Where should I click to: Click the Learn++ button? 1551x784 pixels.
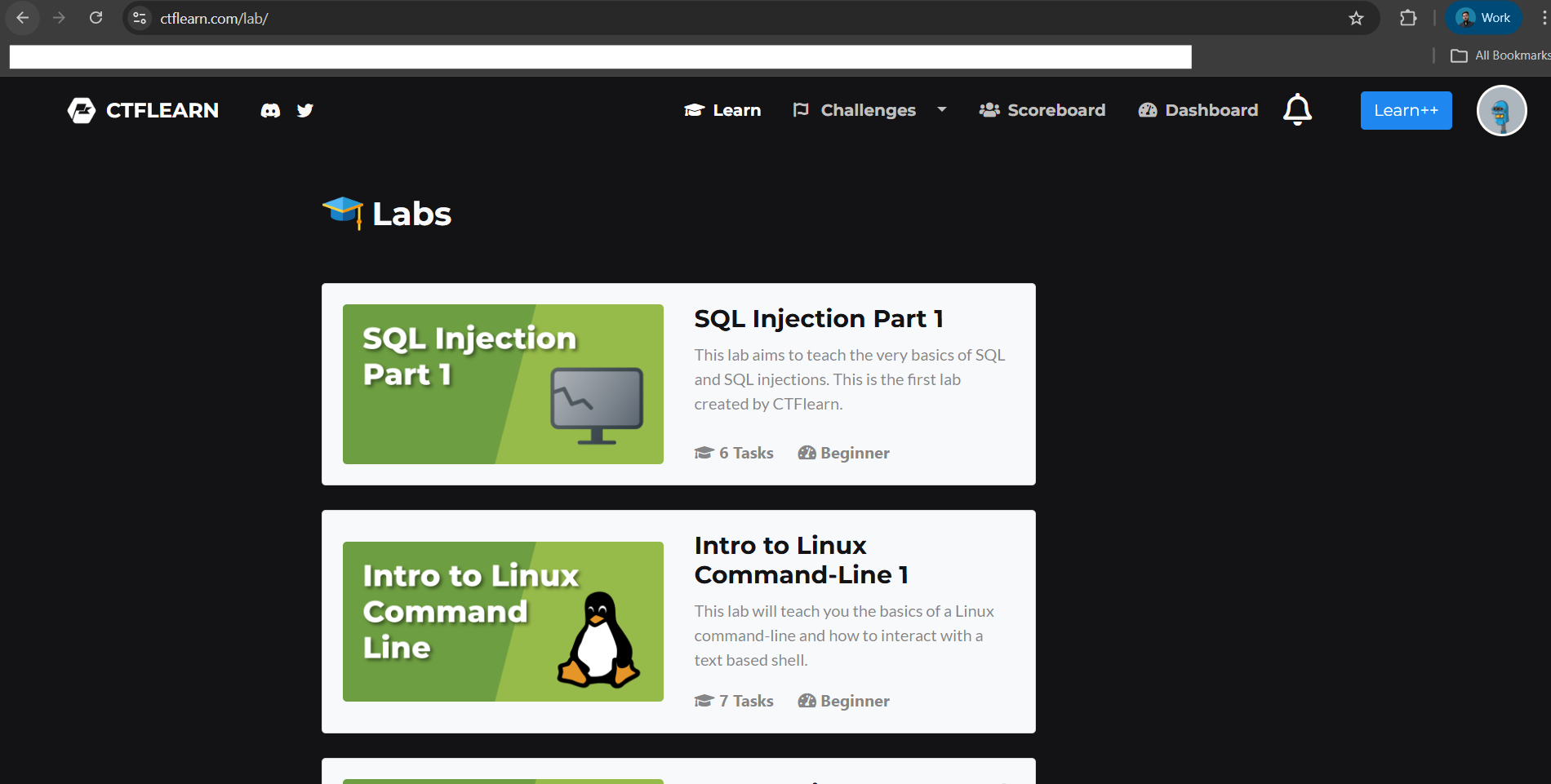click(x=1406, y=110)
